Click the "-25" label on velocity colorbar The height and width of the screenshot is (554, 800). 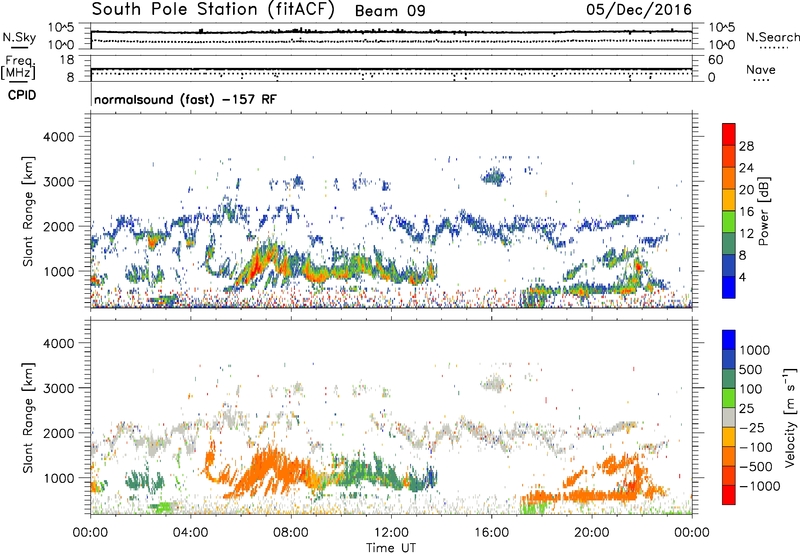[x=752, y=427]
